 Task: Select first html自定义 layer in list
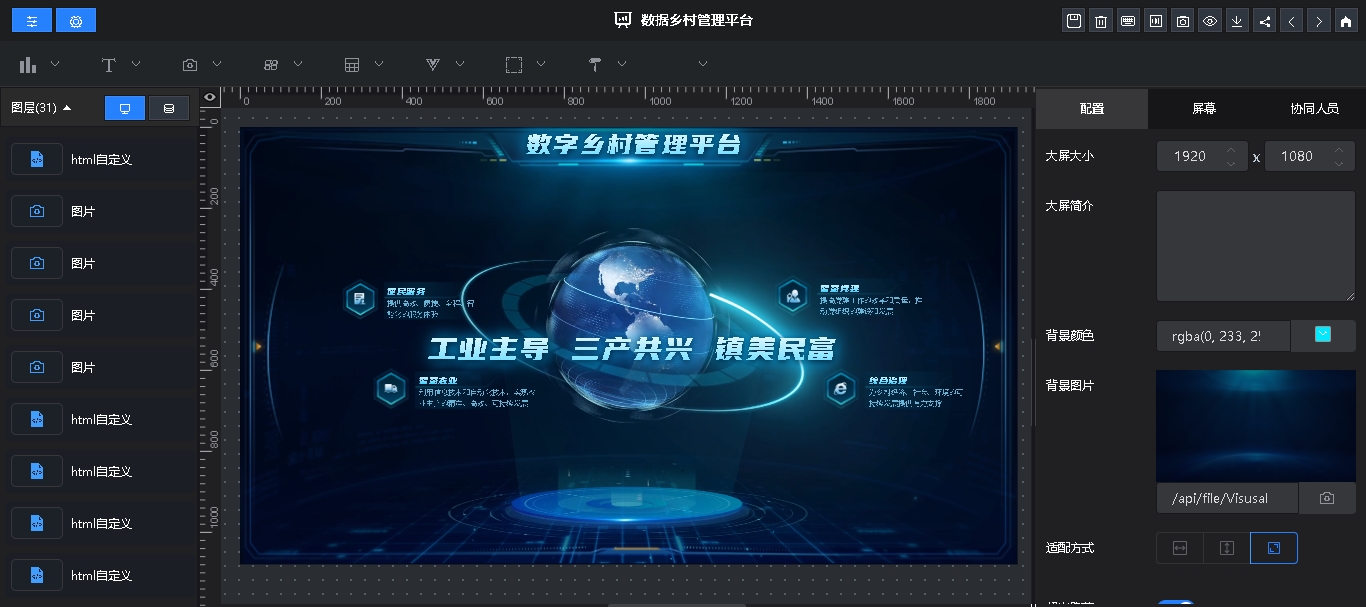tap(100, 159)
